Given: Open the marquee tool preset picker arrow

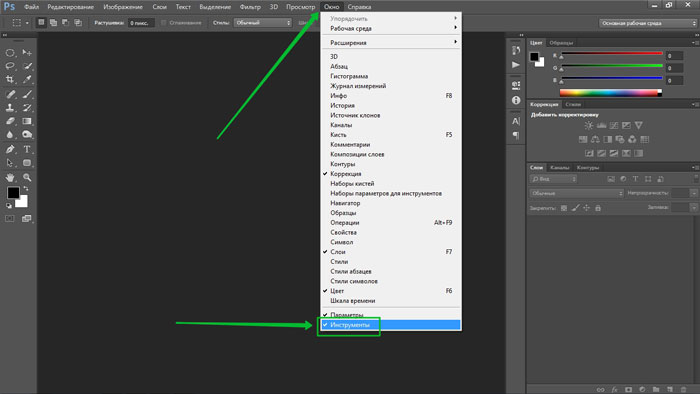Looking at the screenshot, I should point(27,23).
